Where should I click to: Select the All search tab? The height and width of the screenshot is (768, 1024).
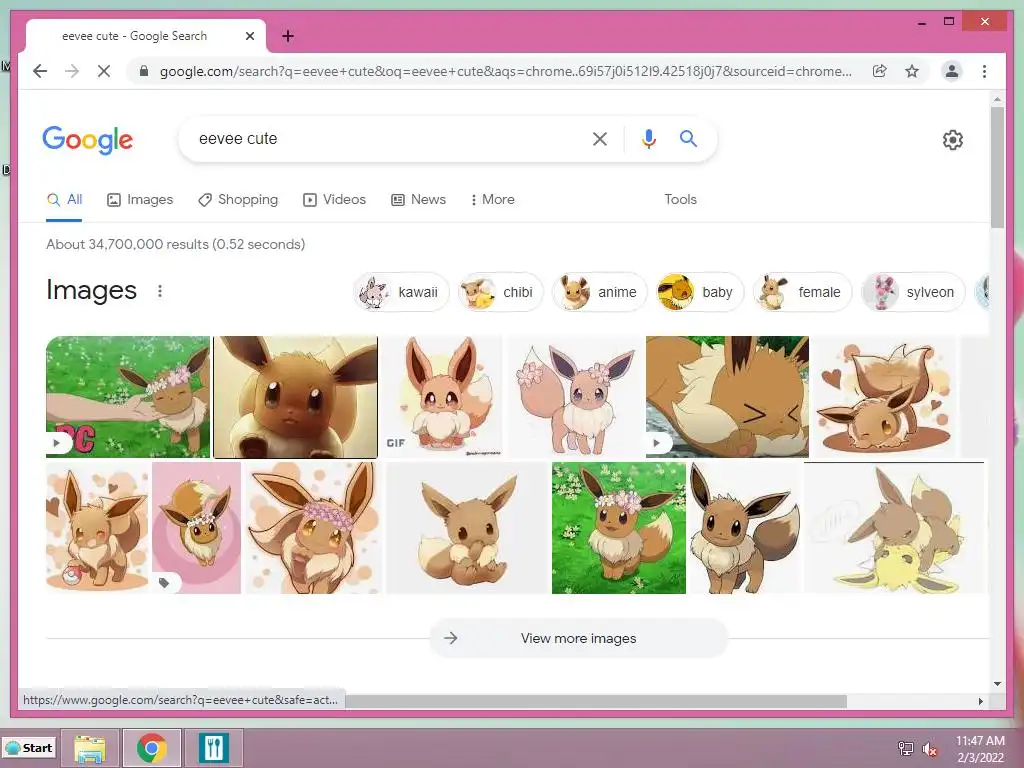[64, 199]
